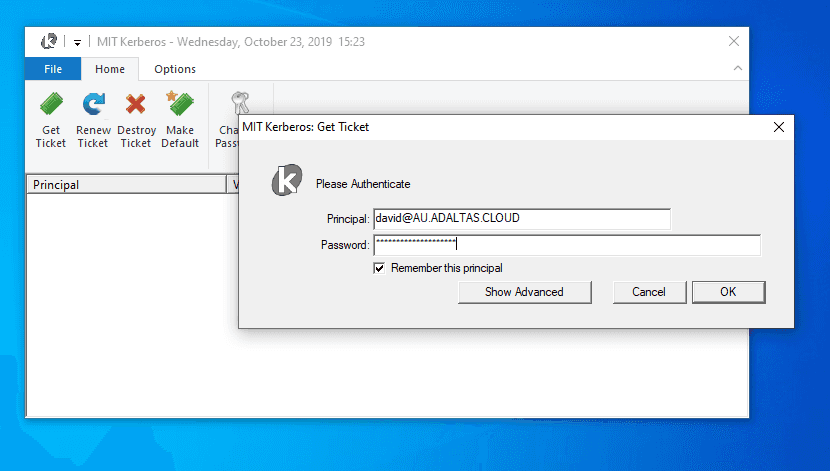This screenshot has height=471, width=830.
Task: Click in the Principal input field
Action: (x=522, y=219)
